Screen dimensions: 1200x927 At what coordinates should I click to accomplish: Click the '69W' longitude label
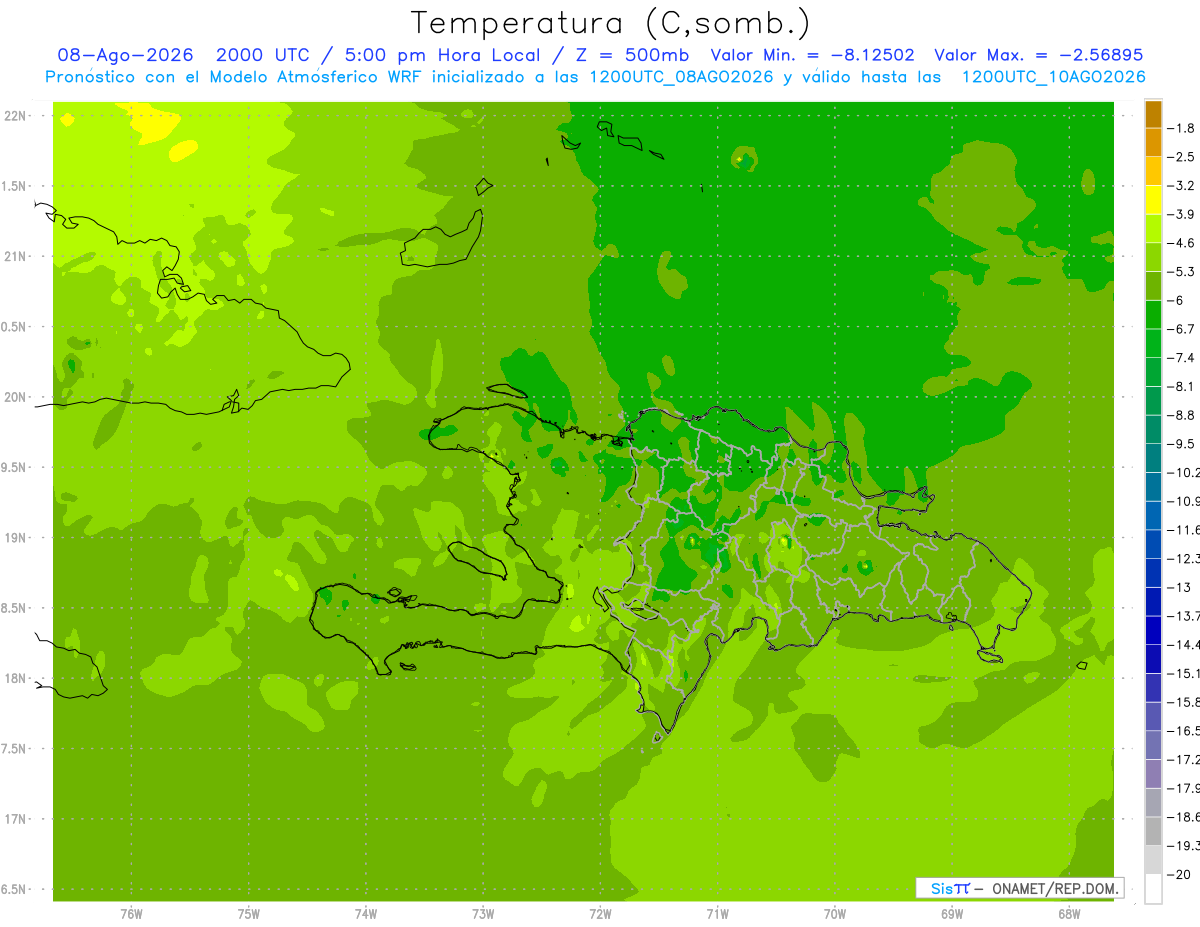952,913
